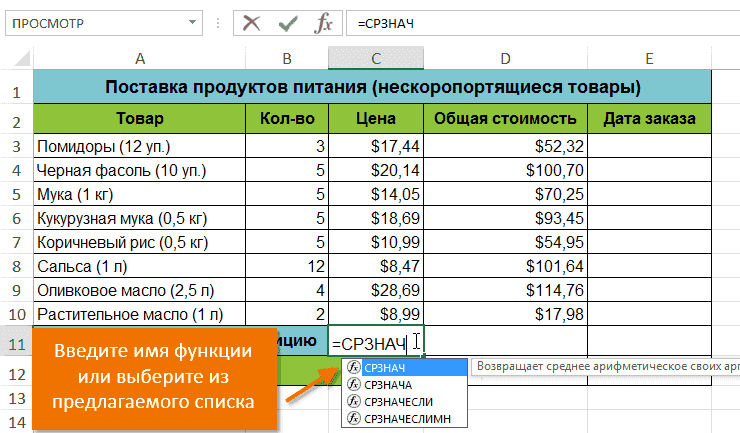Click the fx icon beside СРЗНАЧЕСЛИМН suggestion
The height and width of the screenshot is (433, 740).
[354, 416]
